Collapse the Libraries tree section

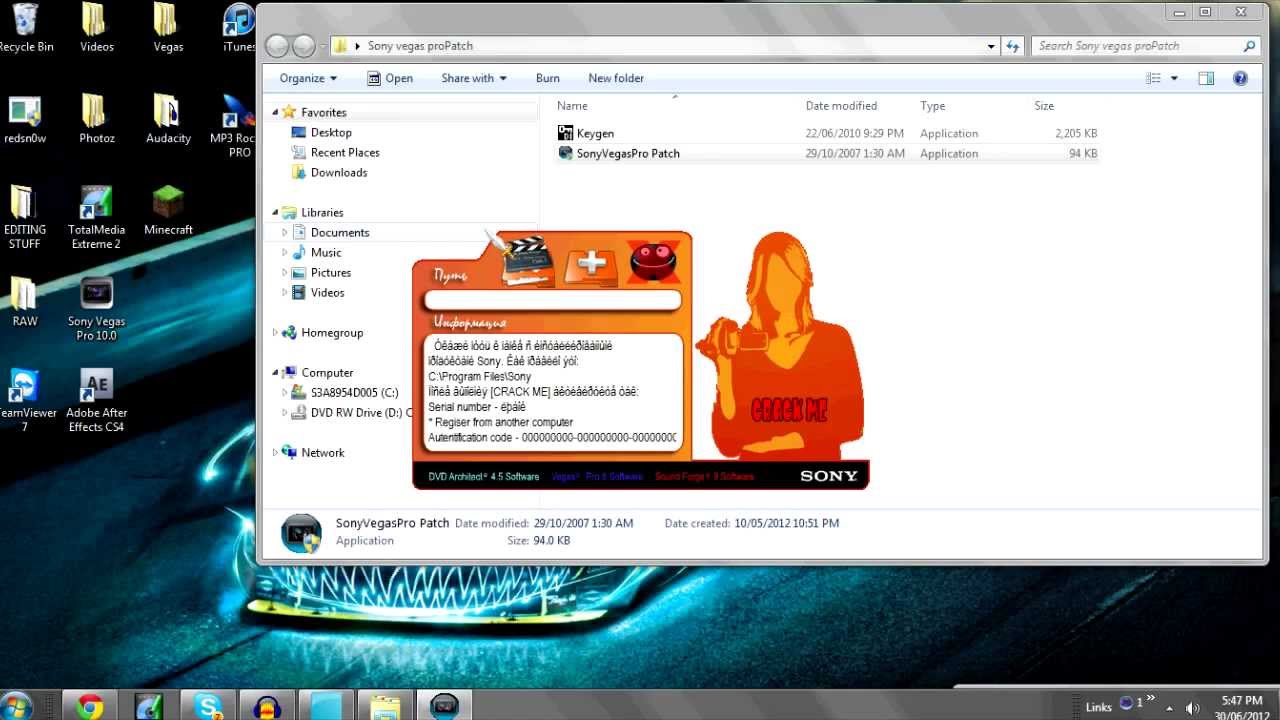point(275,212)
